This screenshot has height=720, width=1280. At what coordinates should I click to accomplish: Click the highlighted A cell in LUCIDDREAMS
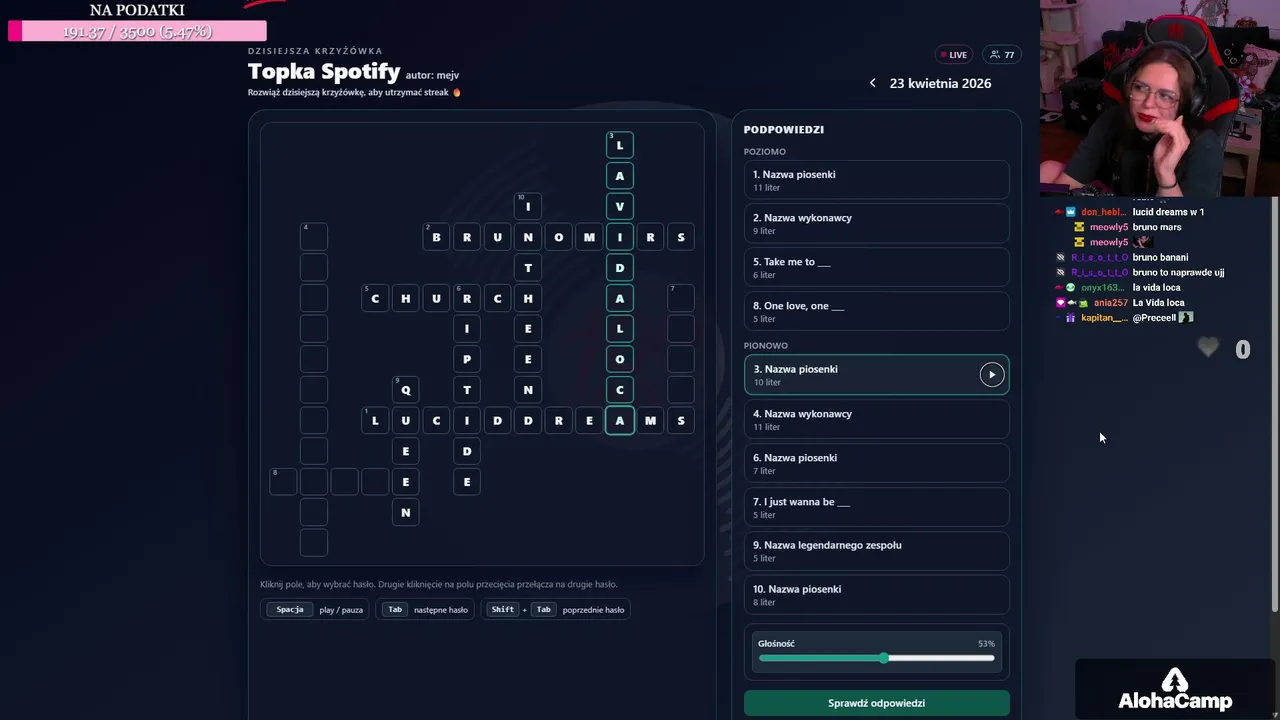[620, 420]
